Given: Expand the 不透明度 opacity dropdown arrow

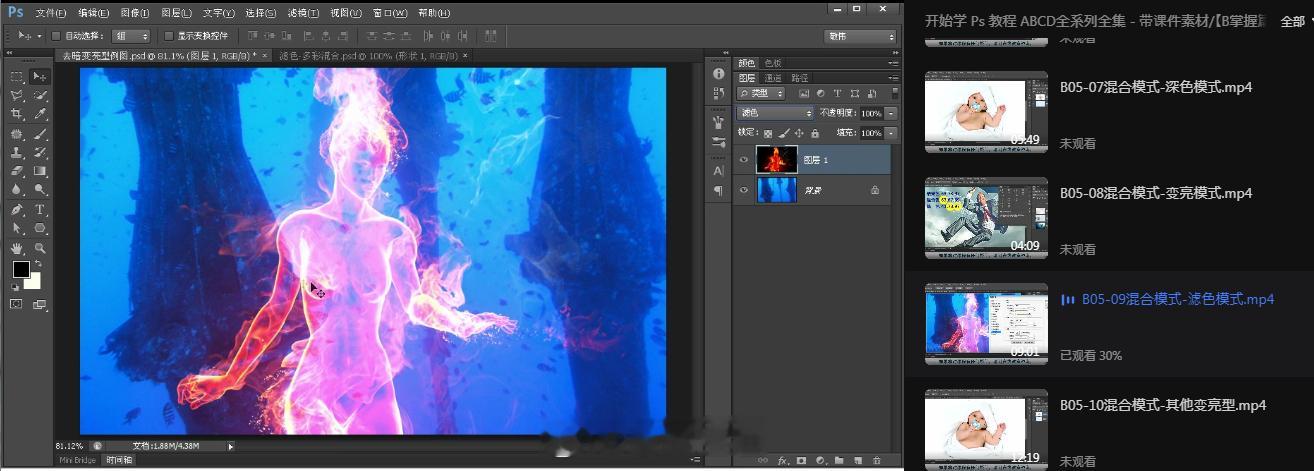Looking at the screenshot, I should 891,113.
